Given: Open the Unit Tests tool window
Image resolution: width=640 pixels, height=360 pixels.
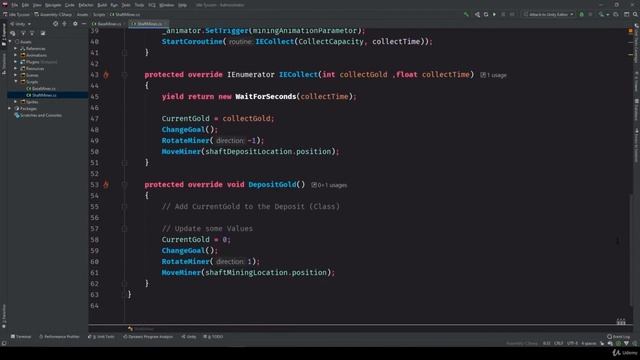Looking at the screenshot, I should pos(101,337).
